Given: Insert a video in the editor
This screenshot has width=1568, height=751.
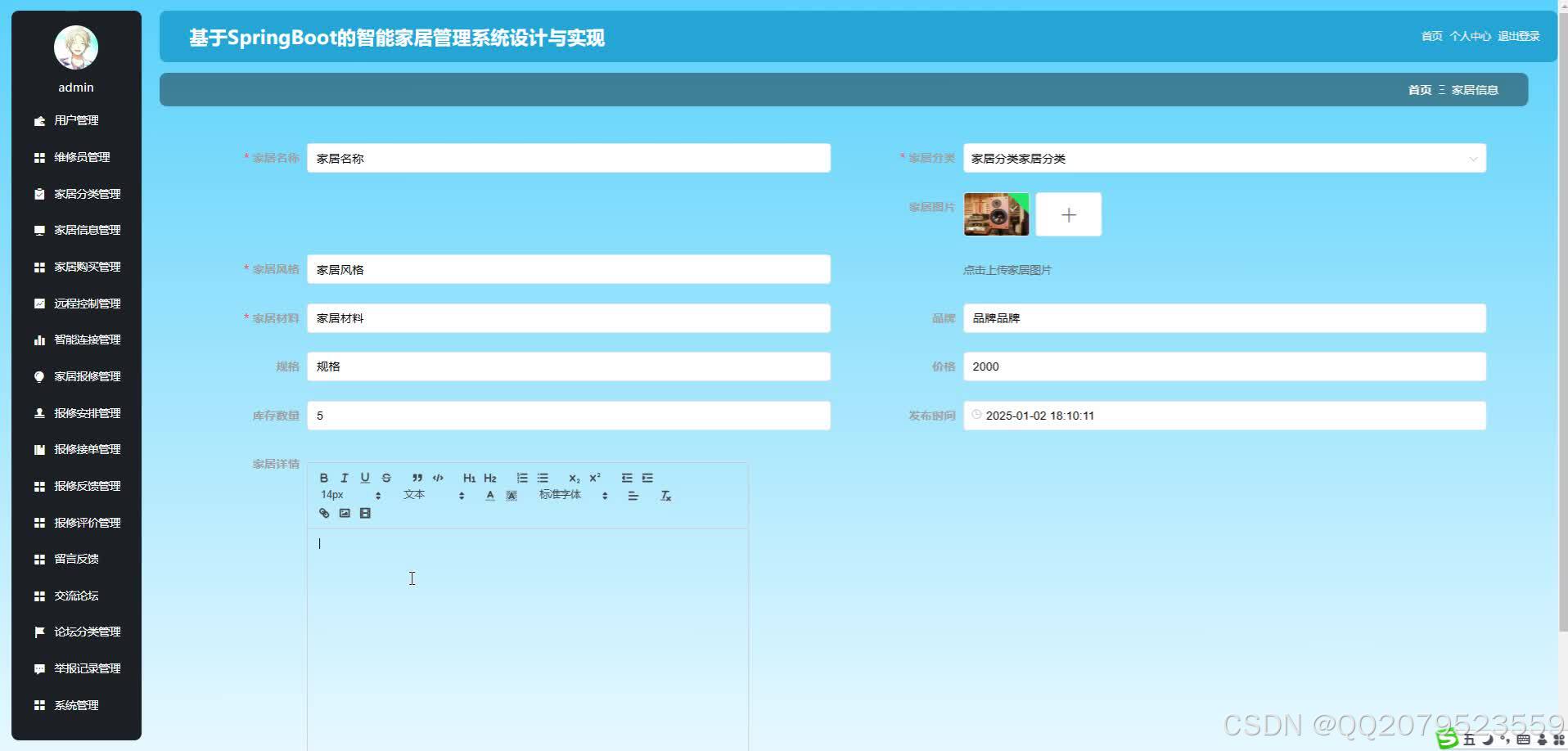Looking at the screenshot, I should 365,514.
